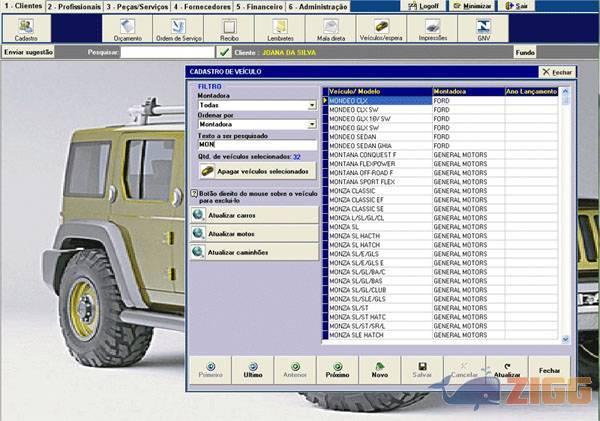600x421 pixels.
Task: Click the green checkmark search confirm
Action: (224, 52)
